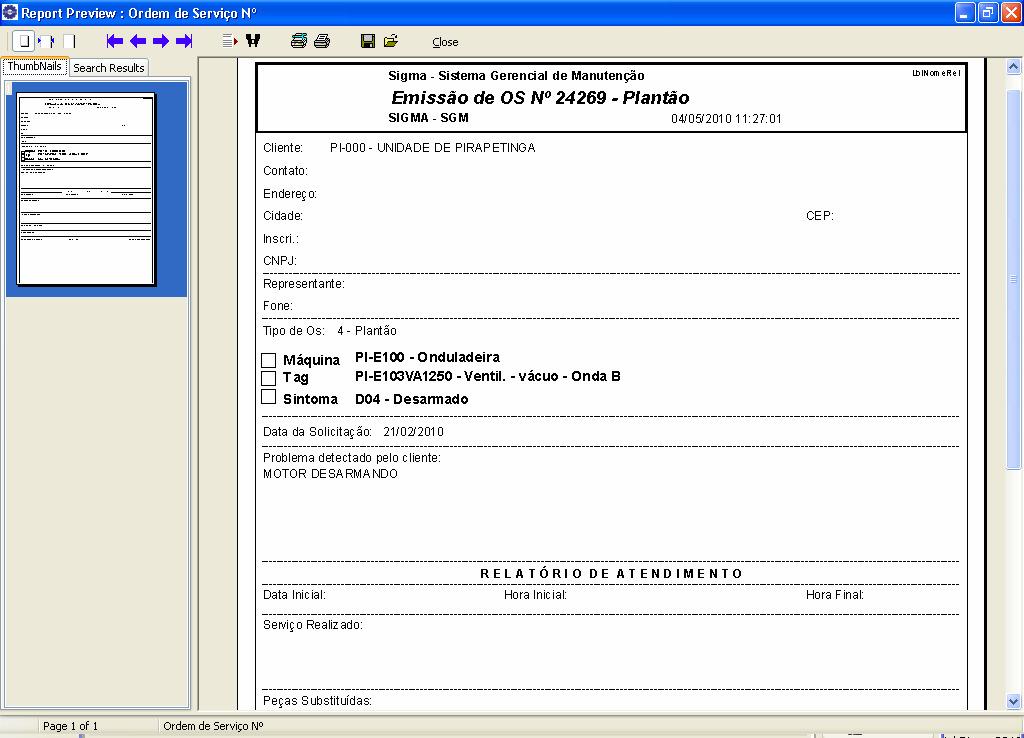Tick the Sintoma checkbox
1024x738 pixels.
click(268, 396)
